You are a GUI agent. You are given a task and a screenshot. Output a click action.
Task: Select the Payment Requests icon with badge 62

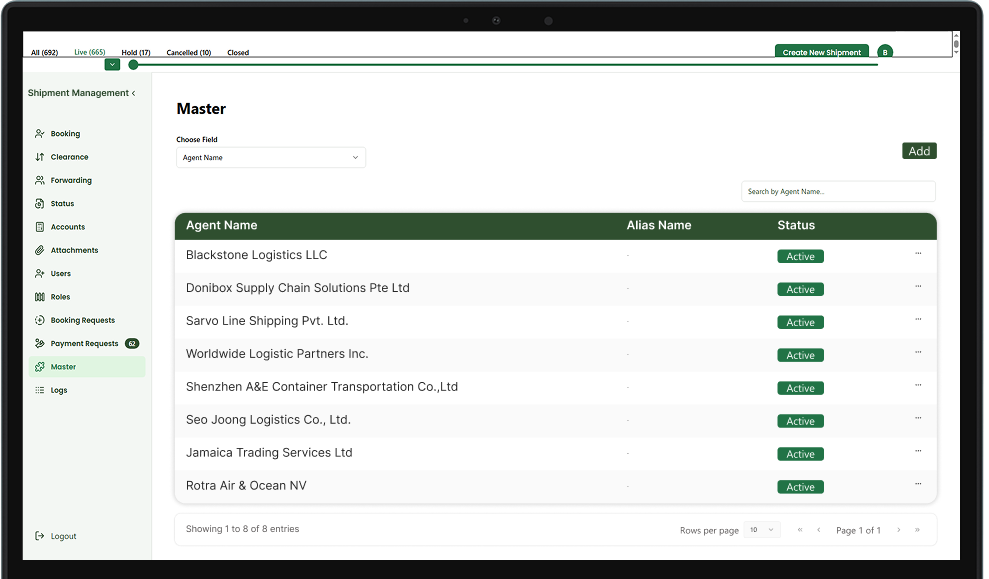point(40,343)
